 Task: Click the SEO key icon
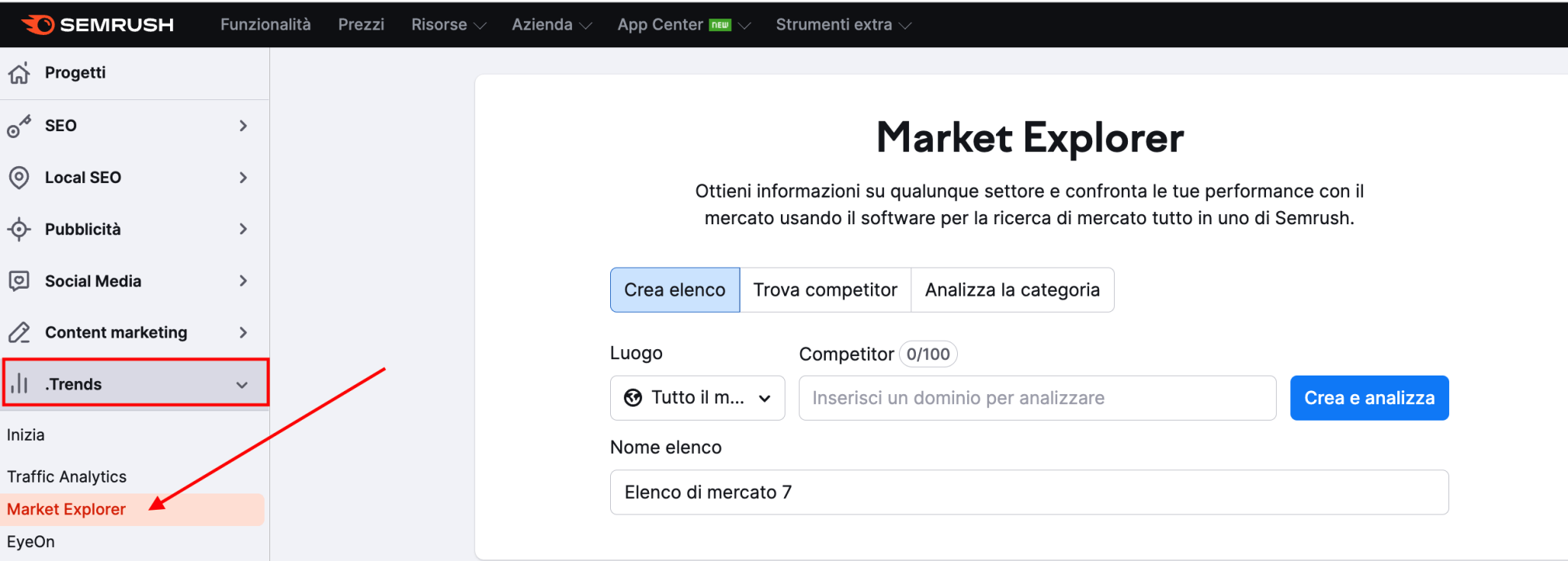[19, 126]
